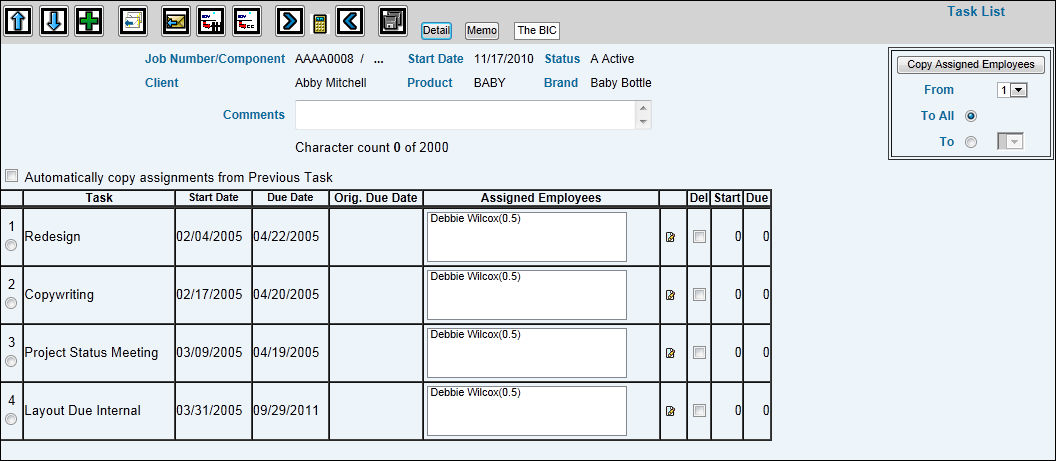Switch to the Memo view
The width and height of the screenshot is (1056, 461).
pos(482,31)
